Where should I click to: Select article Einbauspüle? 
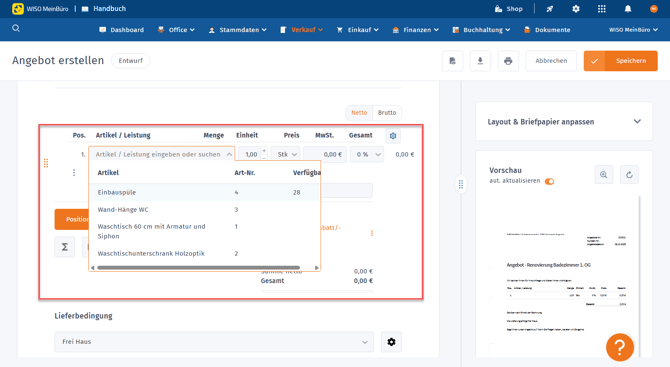pyautogui.click(x=204, y=192)
